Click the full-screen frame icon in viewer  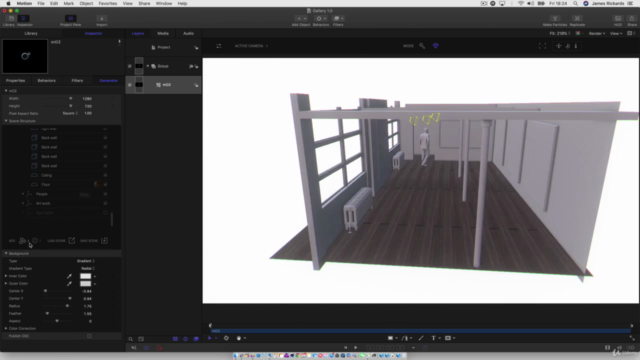tap(542, 46)
